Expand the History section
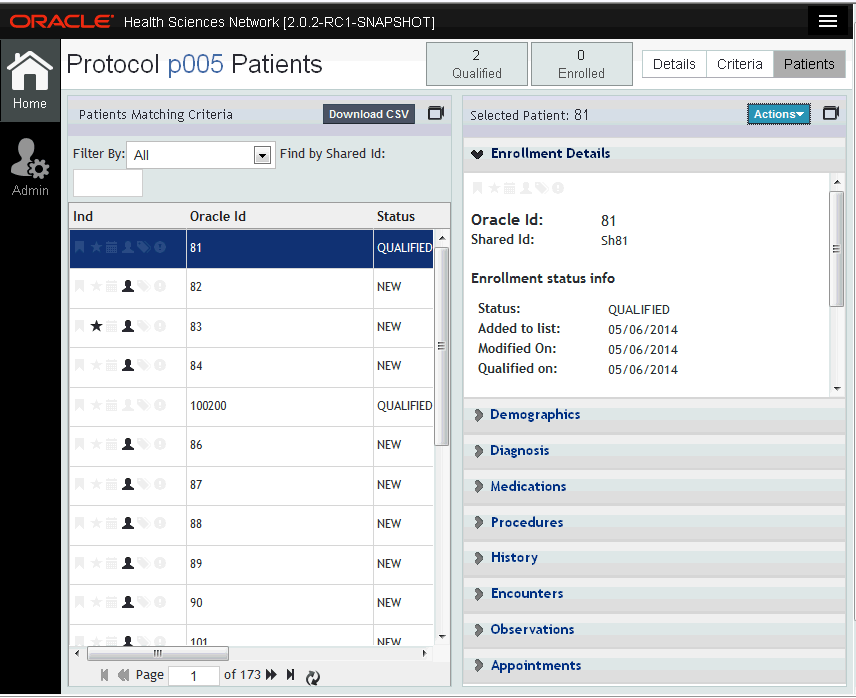856x698 pixels. (479, 558)
